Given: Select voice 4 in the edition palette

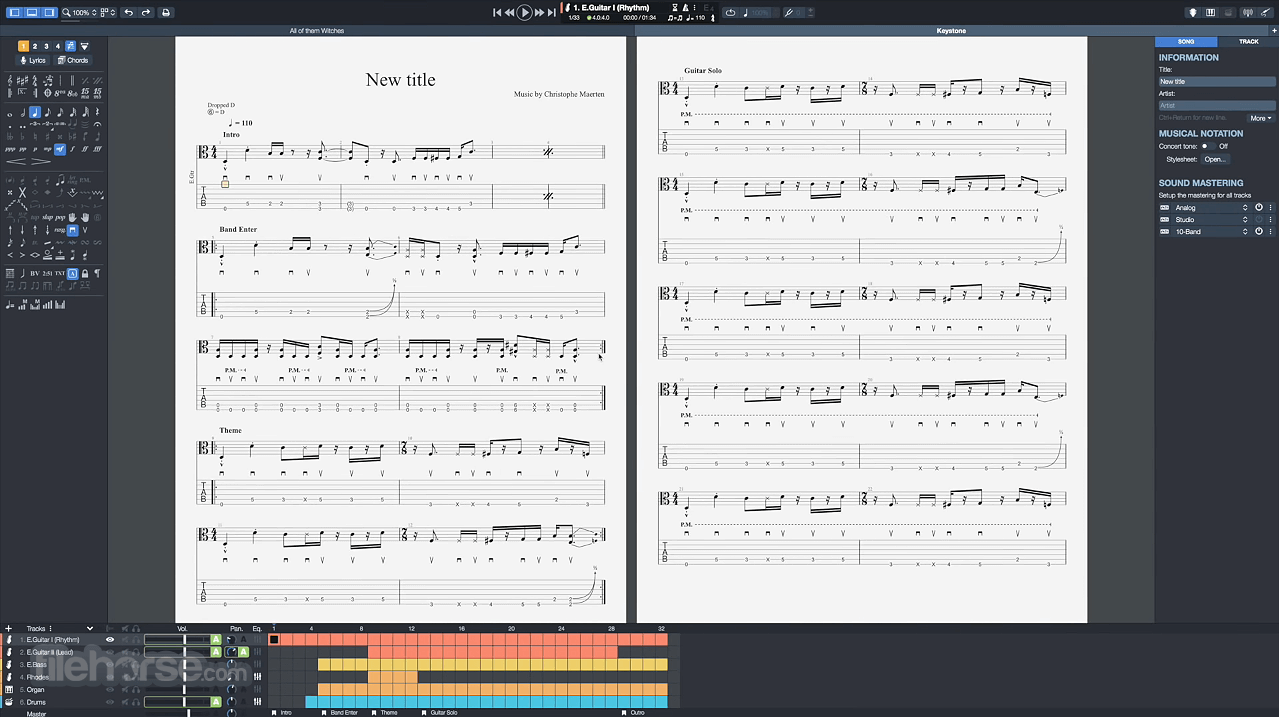Looking at the screenshot, I should (x=58, y=46).
